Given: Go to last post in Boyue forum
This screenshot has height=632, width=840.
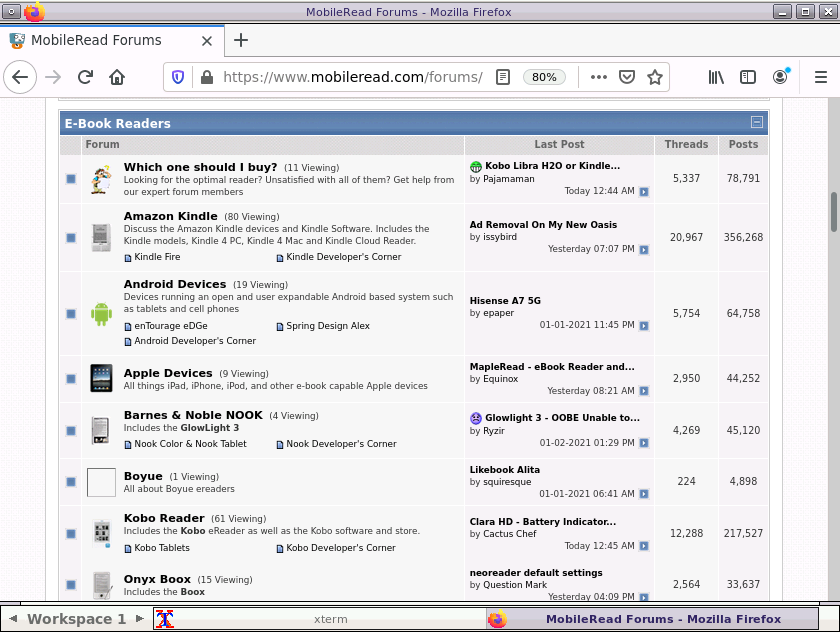Looking at the screenshot, I should point(644,494).
